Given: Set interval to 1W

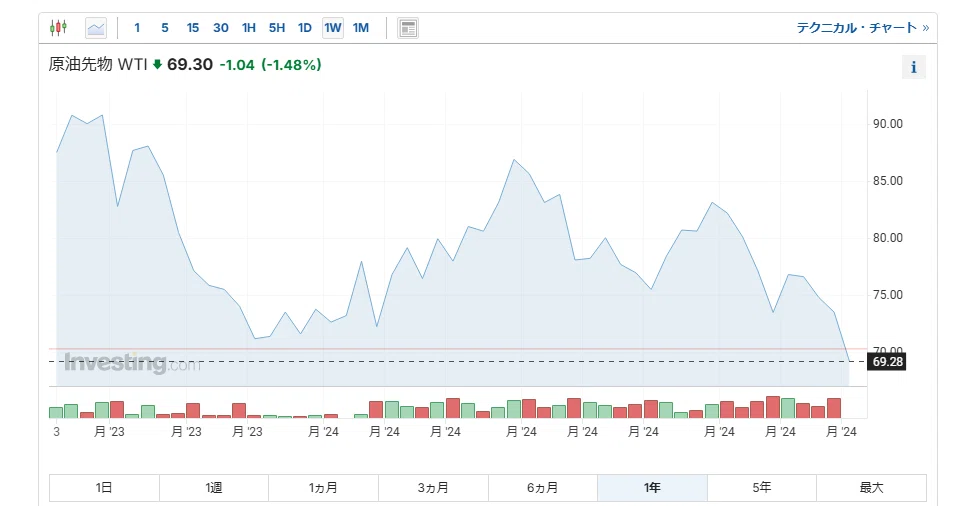Looking at the screenshot, I should [333, 28].
